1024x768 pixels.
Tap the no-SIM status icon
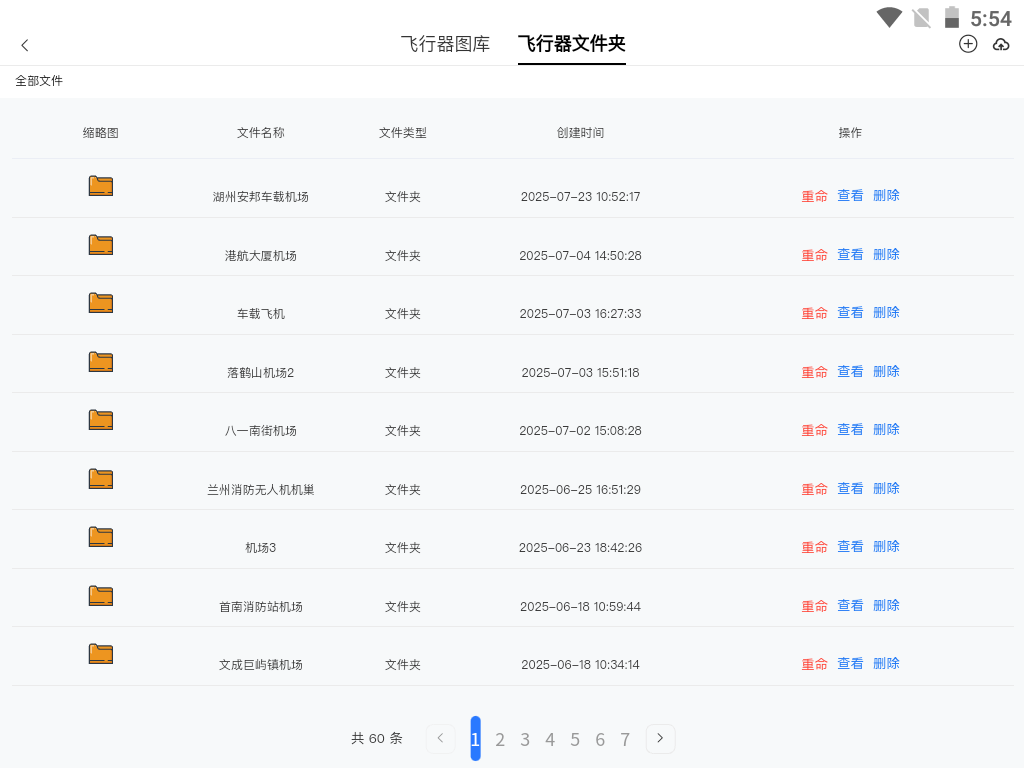click(x=921, y=18)
